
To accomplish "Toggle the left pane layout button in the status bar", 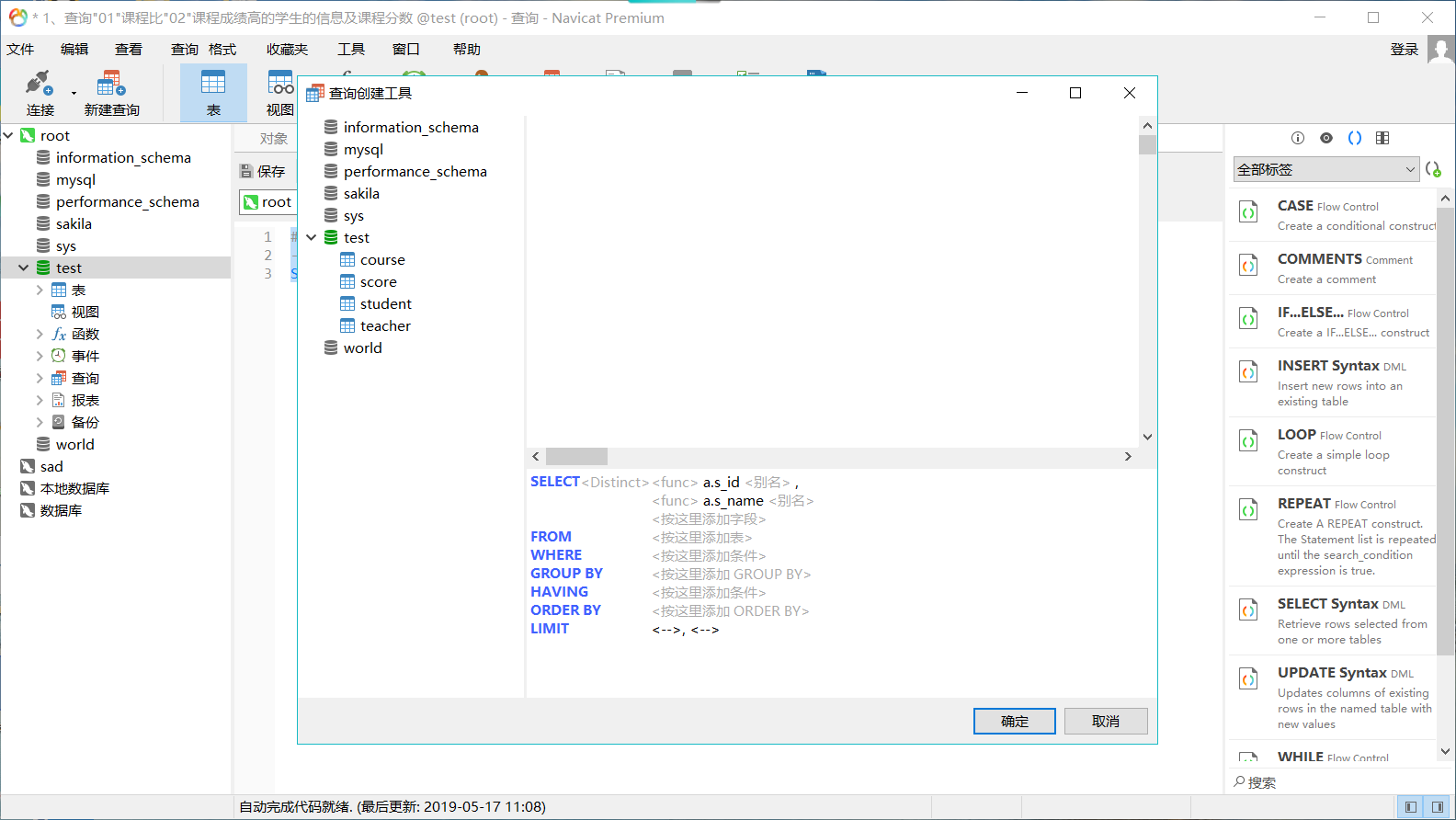I will click(1410, 807).
